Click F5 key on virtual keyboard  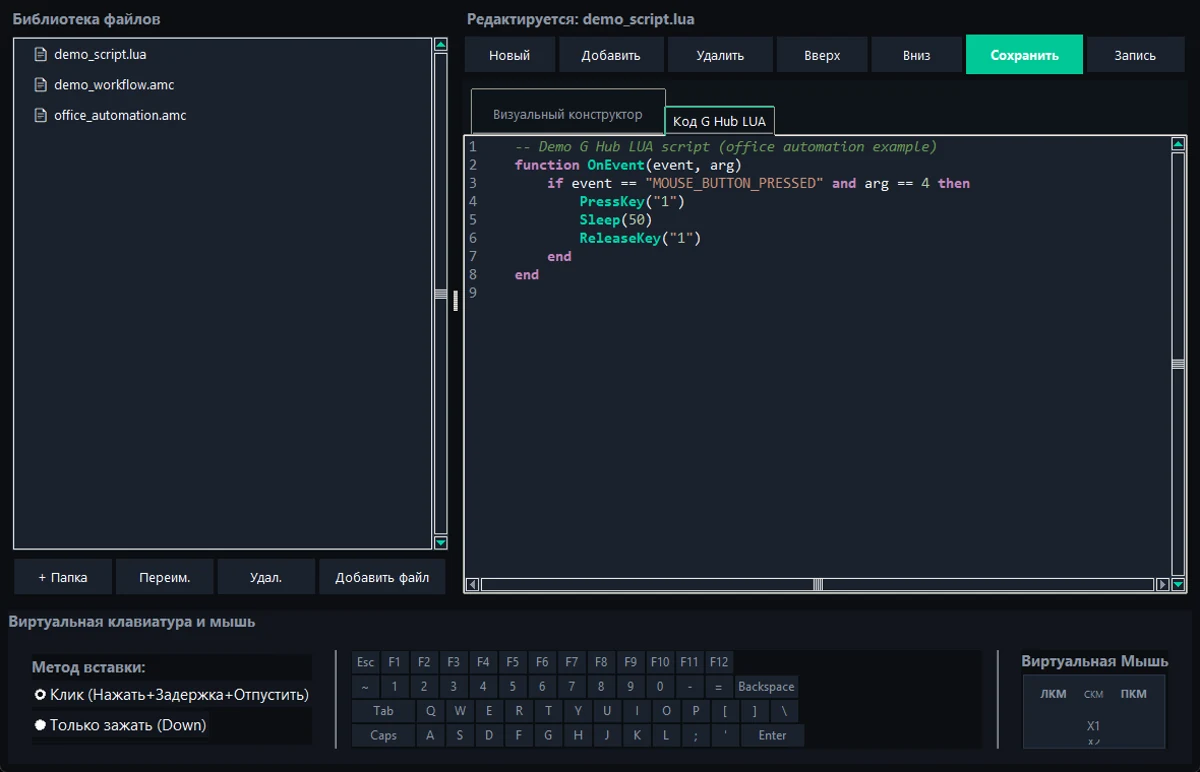pos(512,662)
